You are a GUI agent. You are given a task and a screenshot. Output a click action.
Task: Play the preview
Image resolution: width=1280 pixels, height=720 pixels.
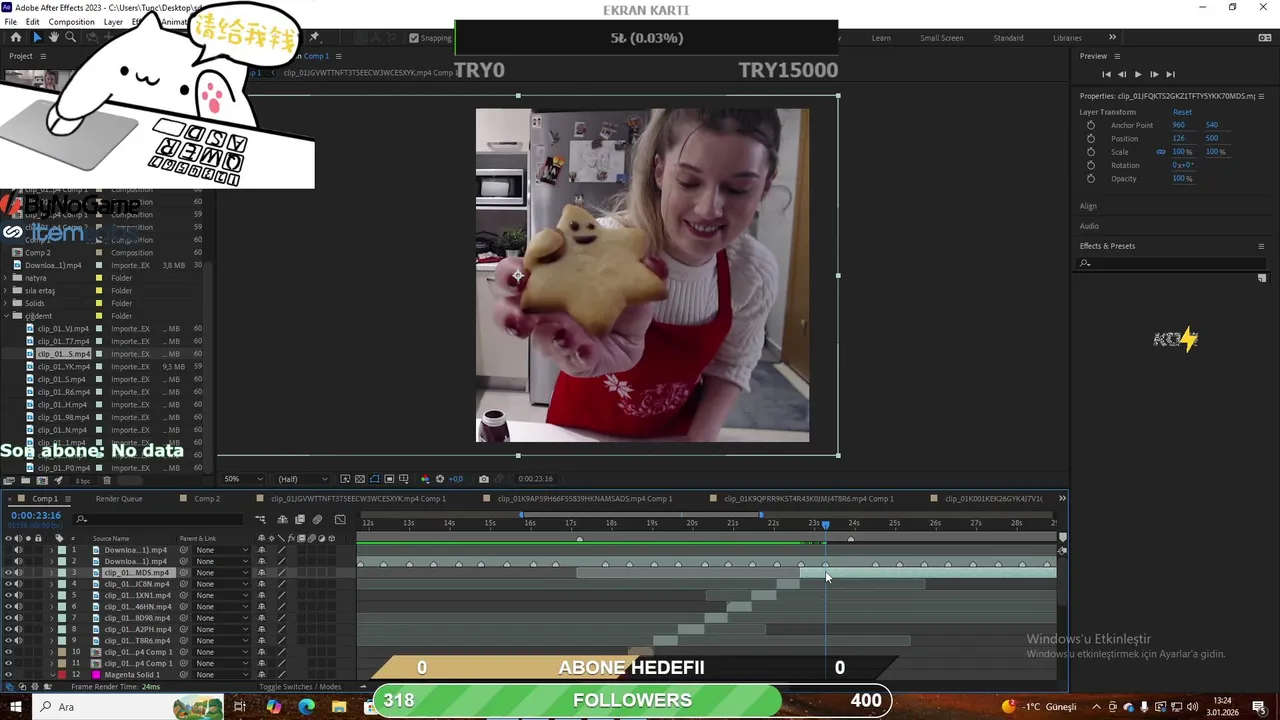[1138, 74]
